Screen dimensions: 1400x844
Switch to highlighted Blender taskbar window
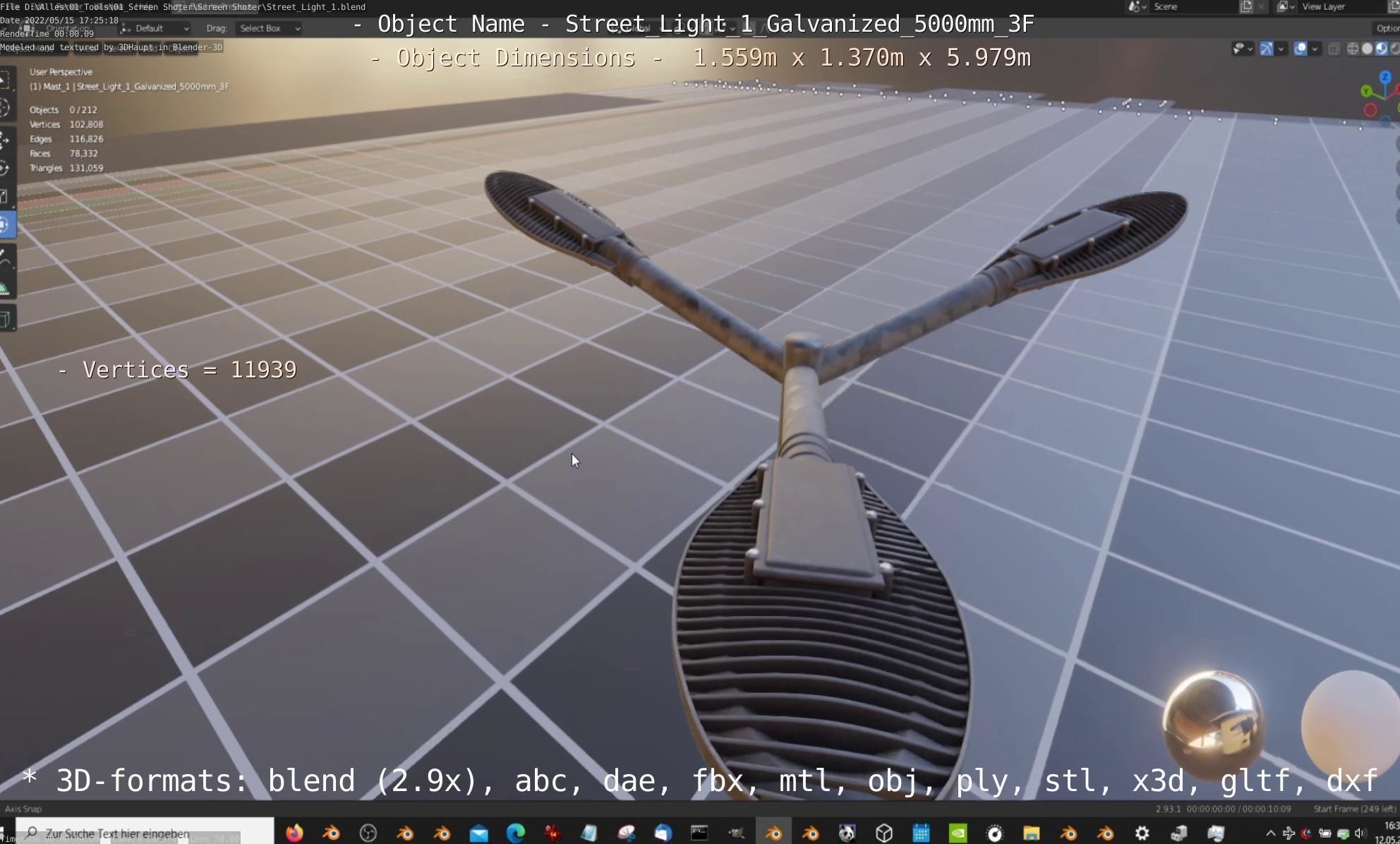coord(773,833)
